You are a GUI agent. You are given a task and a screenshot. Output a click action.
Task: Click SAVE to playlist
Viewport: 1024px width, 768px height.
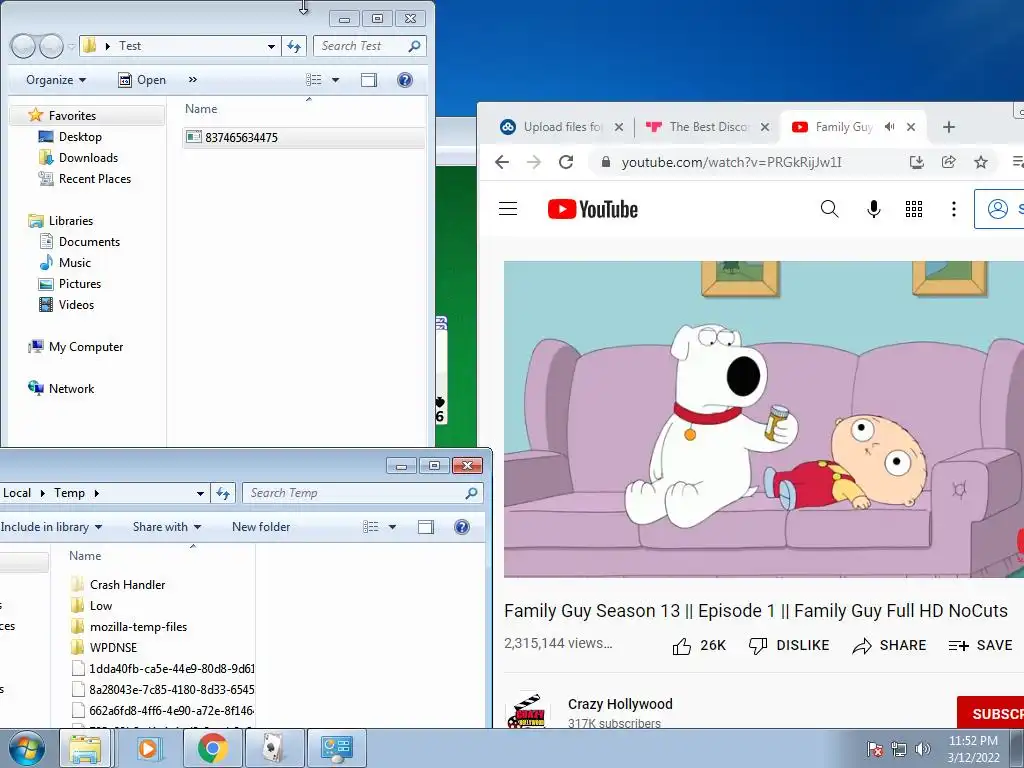(x=980, y=646)
